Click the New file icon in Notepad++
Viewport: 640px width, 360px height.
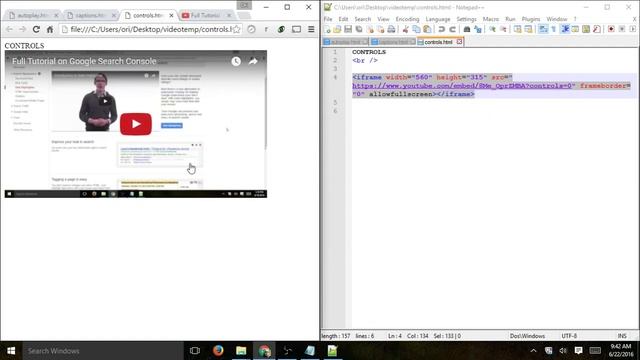(x=327, y=29)
